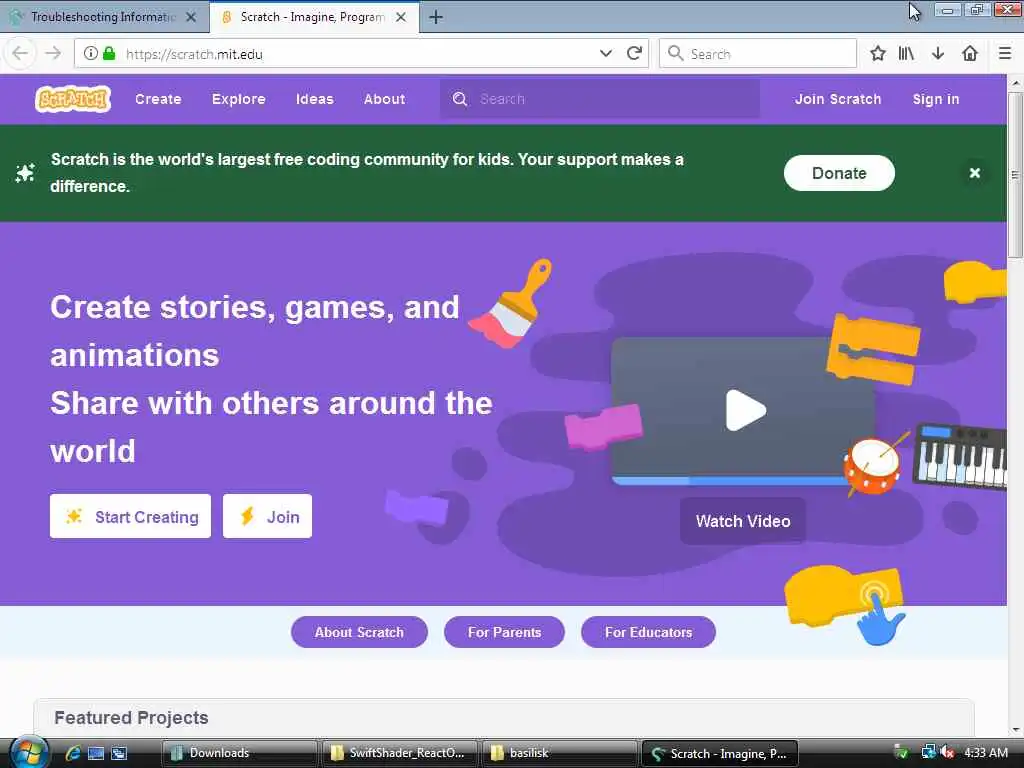1024x768 pixels.
Task: Go to the Ideas section
Action: pos(315,99)
